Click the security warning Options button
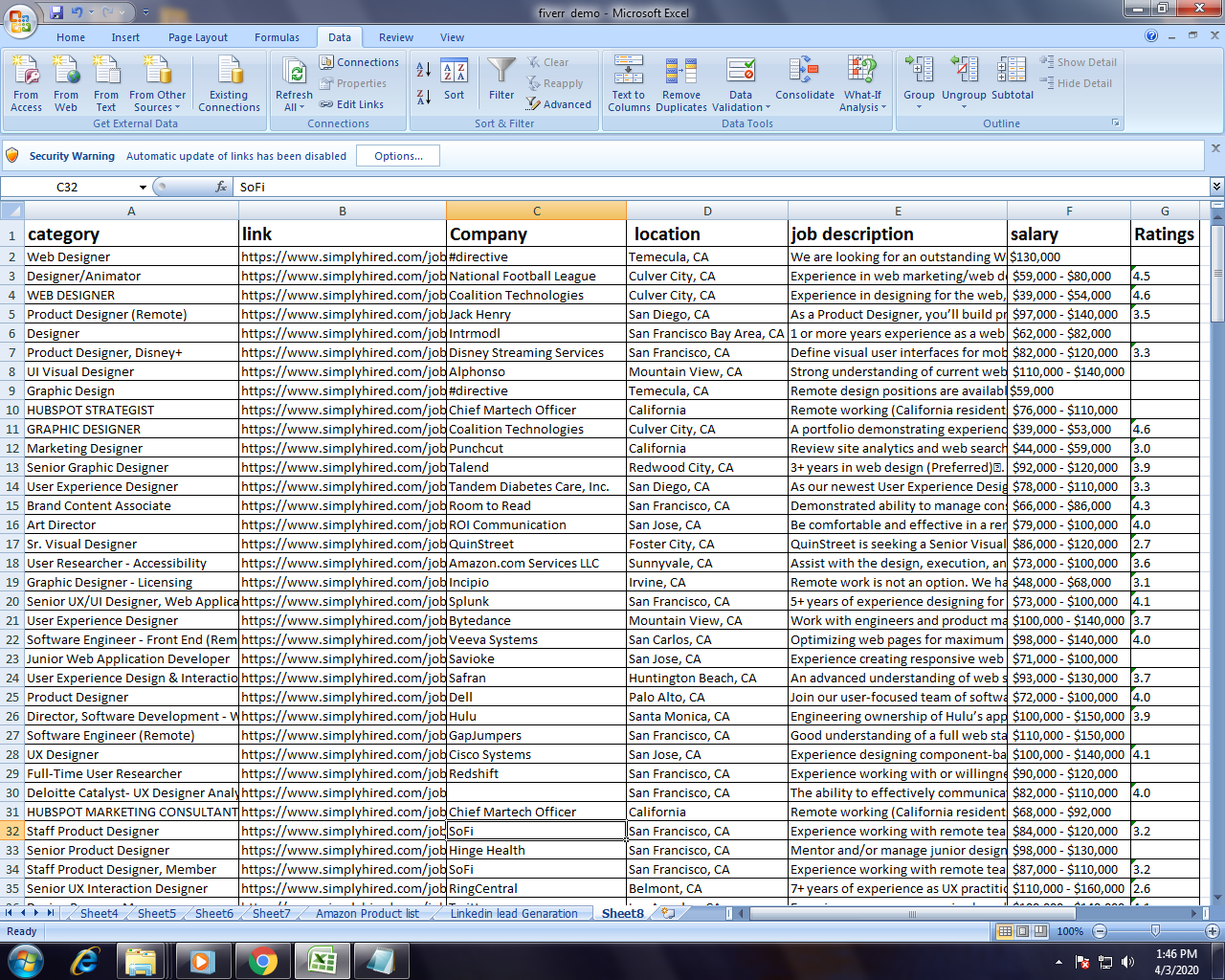 click(x=397, y=155)
